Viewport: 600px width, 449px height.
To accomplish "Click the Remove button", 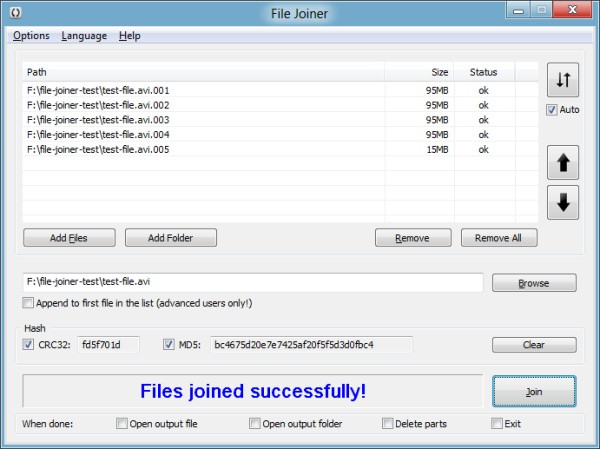I will click(x=413, y=238).
